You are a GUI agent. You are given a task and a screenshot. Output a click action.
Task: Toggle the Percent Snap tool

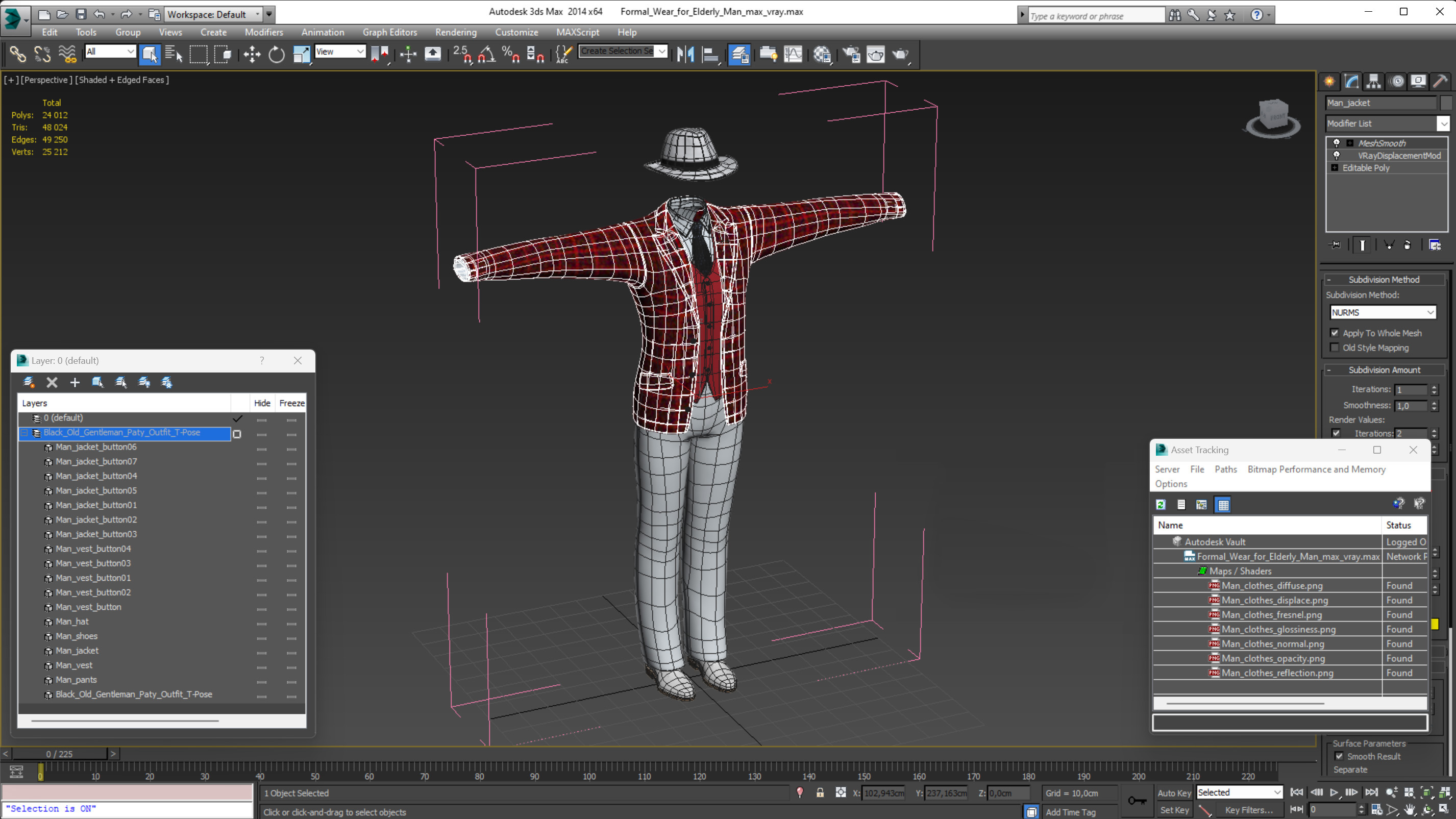coord(511,54)
